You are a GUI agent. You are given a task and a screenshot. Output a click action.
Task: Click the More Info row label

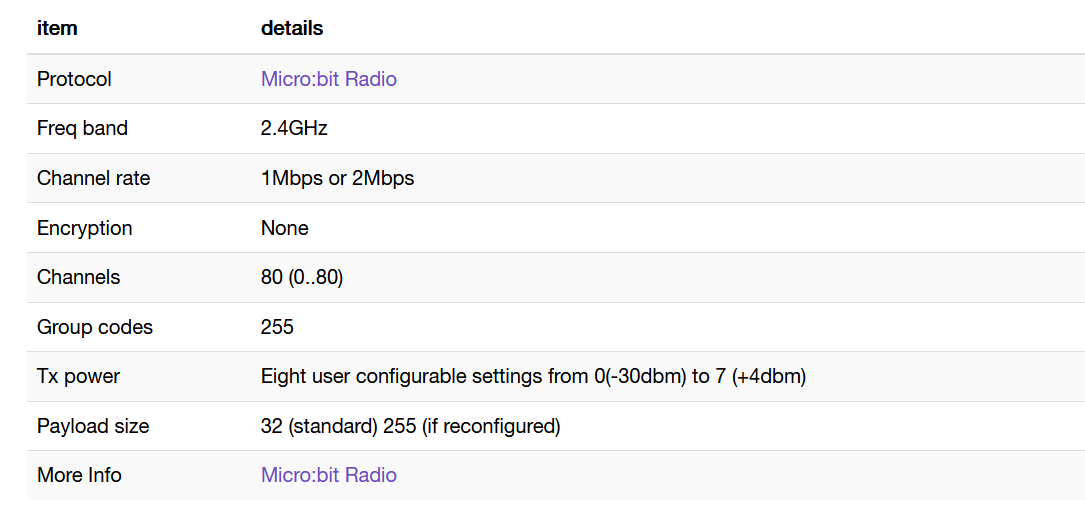click(79, 475)
